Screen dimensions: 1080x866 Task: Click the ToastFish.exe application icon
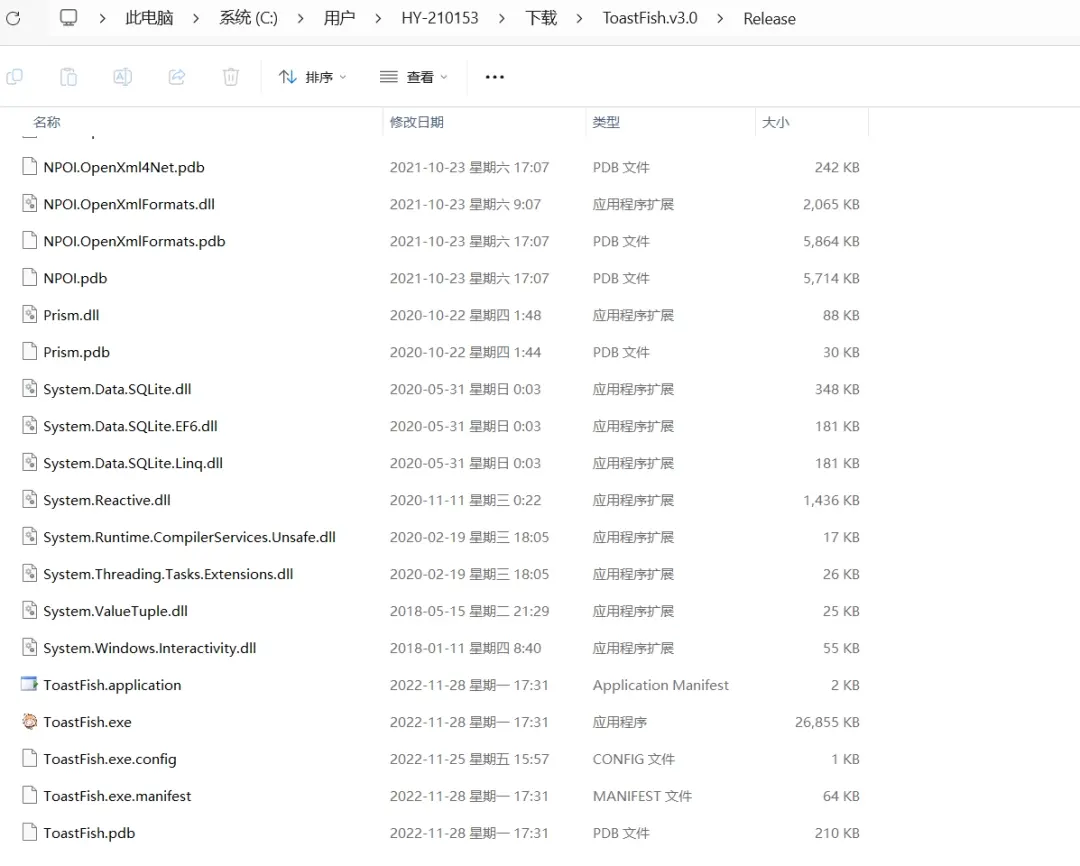click(30, 721)
